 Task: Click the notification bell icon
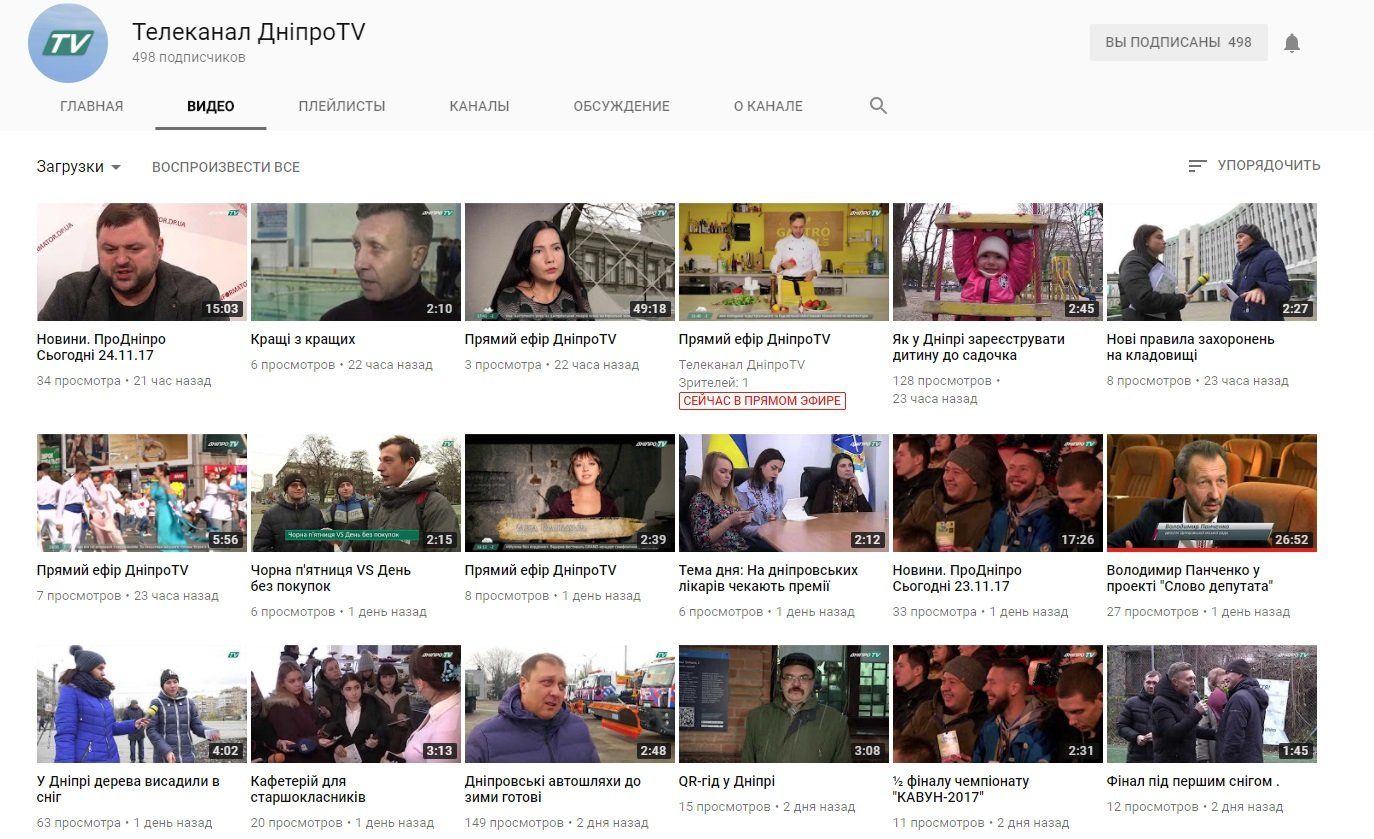click(1292, 43)
